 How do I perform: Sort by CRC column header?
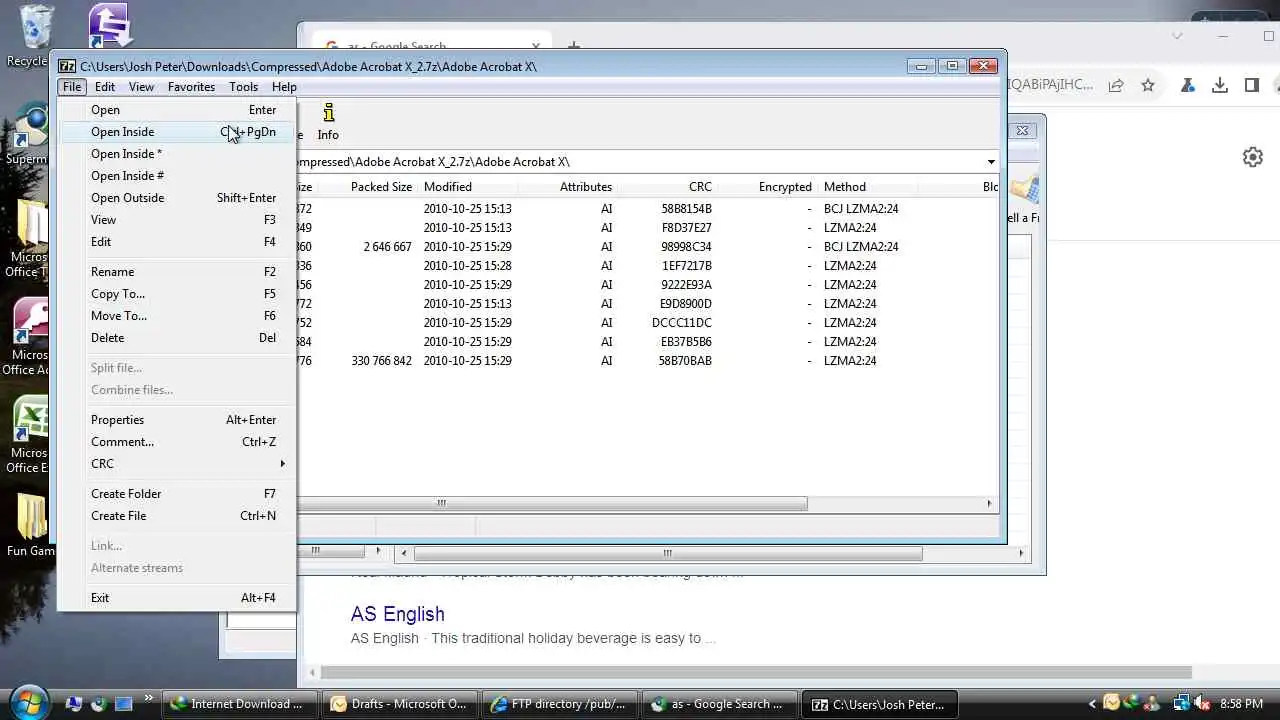[668, 187]
